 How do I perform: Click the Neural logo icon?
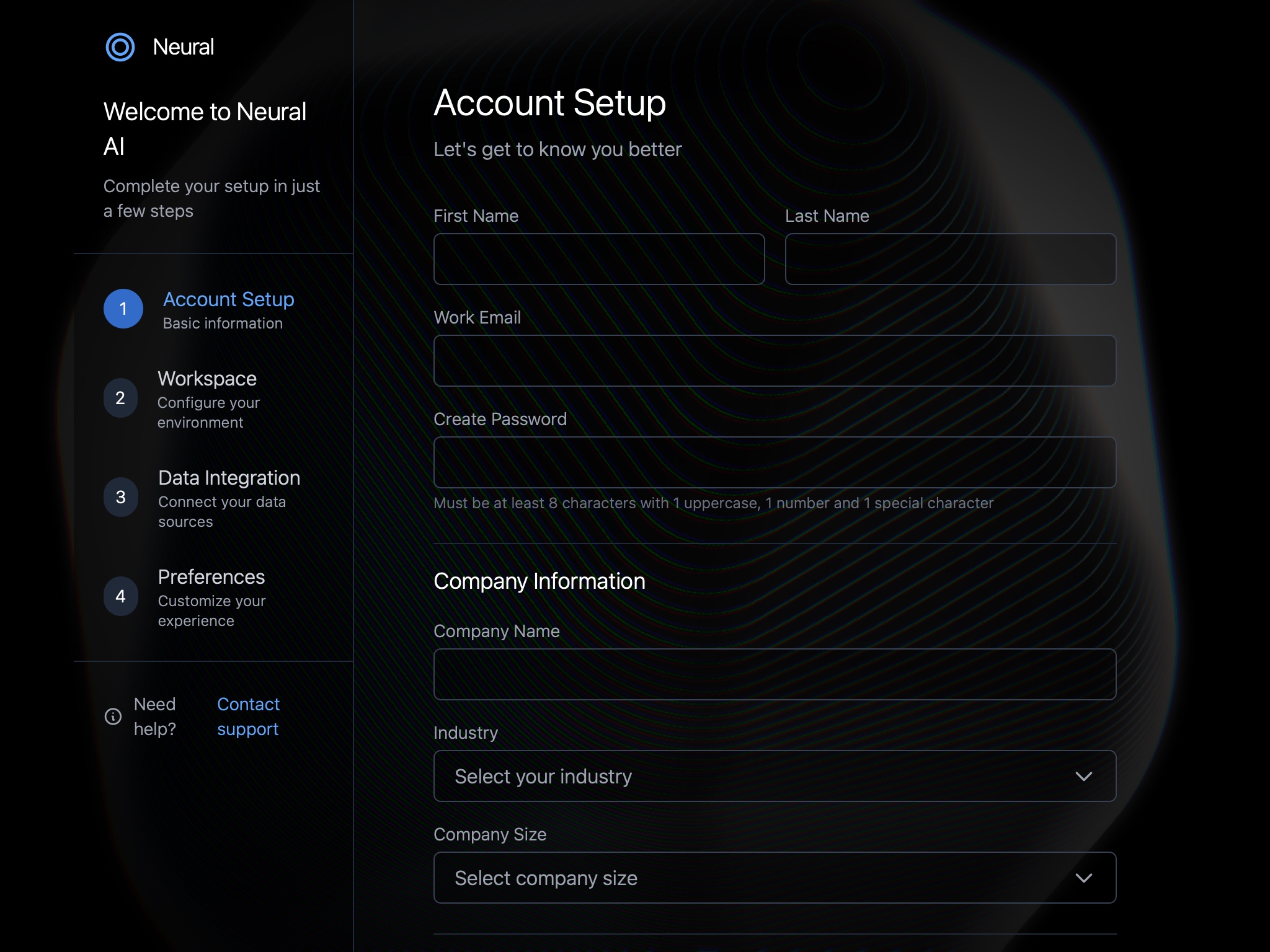pos(121,47)
